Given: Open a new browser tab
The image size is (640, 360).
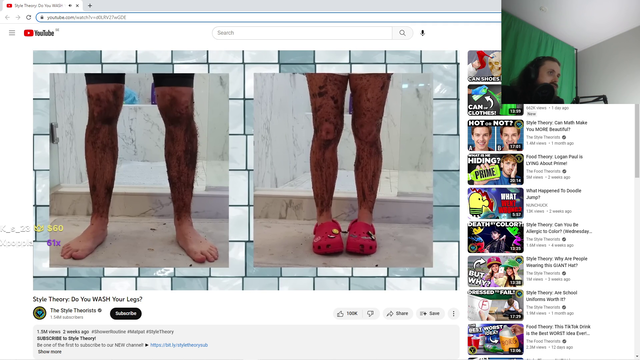Looking at the screenshot, I should [90, 6].
